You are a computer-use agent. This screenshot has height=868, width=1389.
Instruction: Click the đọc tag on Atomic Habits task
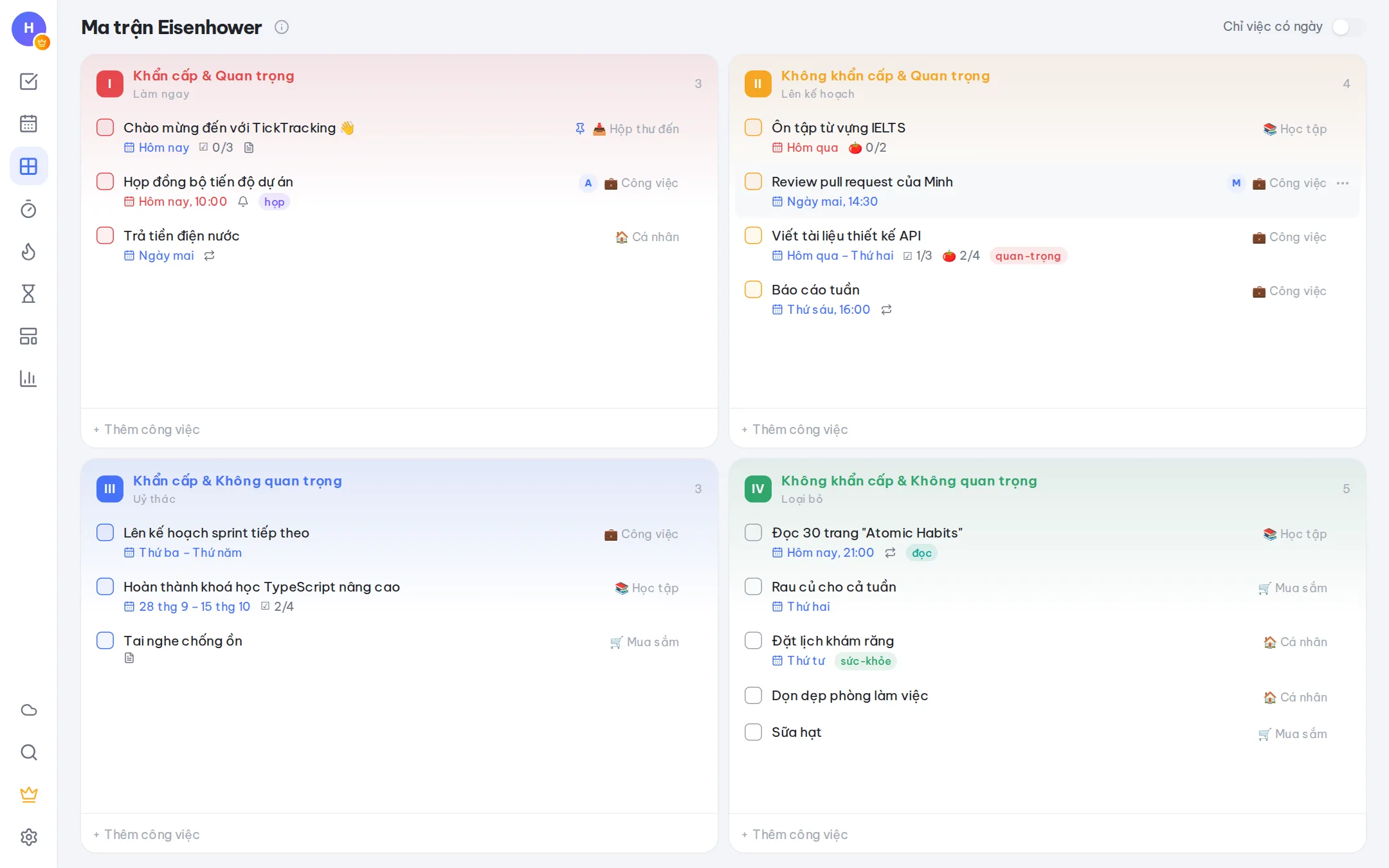point(921,553)
